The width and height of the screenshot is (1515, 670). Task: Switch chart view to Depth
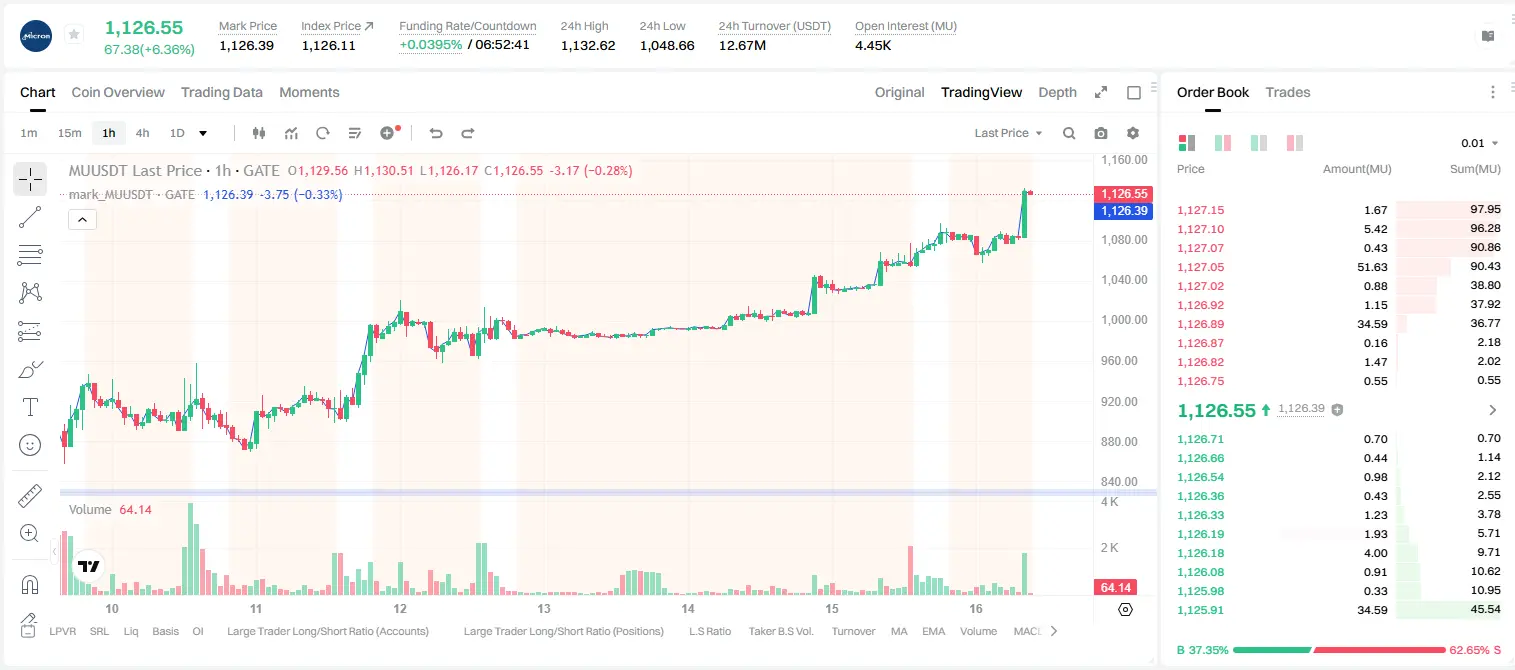point(1057,92)
